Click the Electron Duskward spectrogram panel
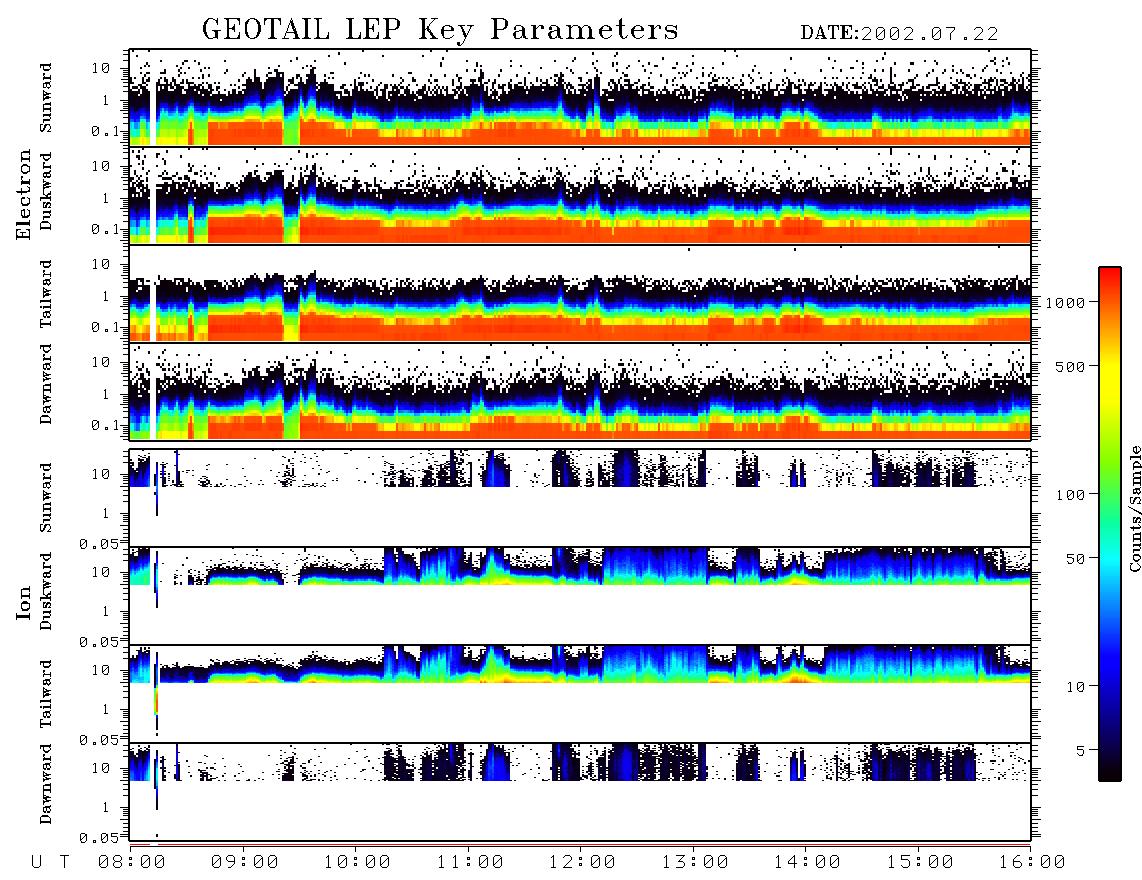This screenshot has width=1142, height=880. pyautogui.click(x=580, y=195)
